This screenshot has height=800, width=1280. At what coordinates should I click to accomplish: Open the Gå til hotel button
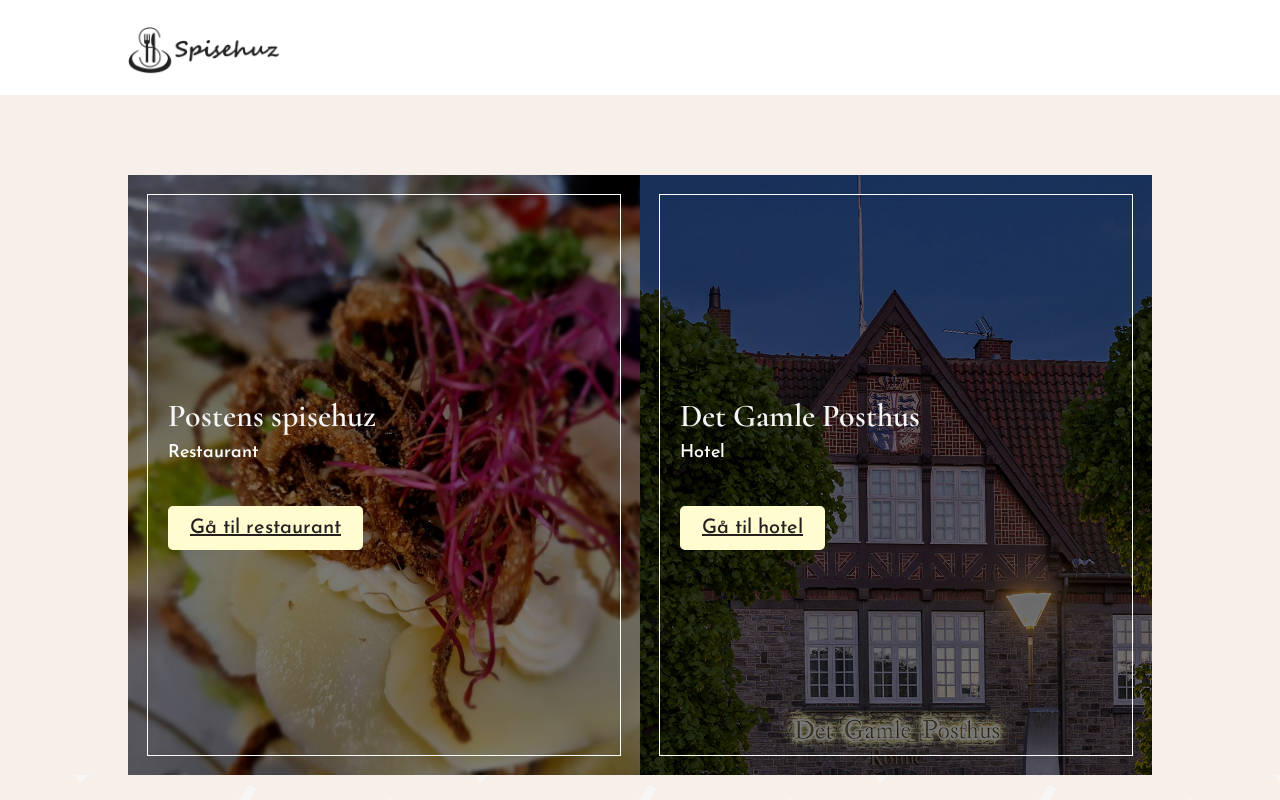tap(752, 528)
